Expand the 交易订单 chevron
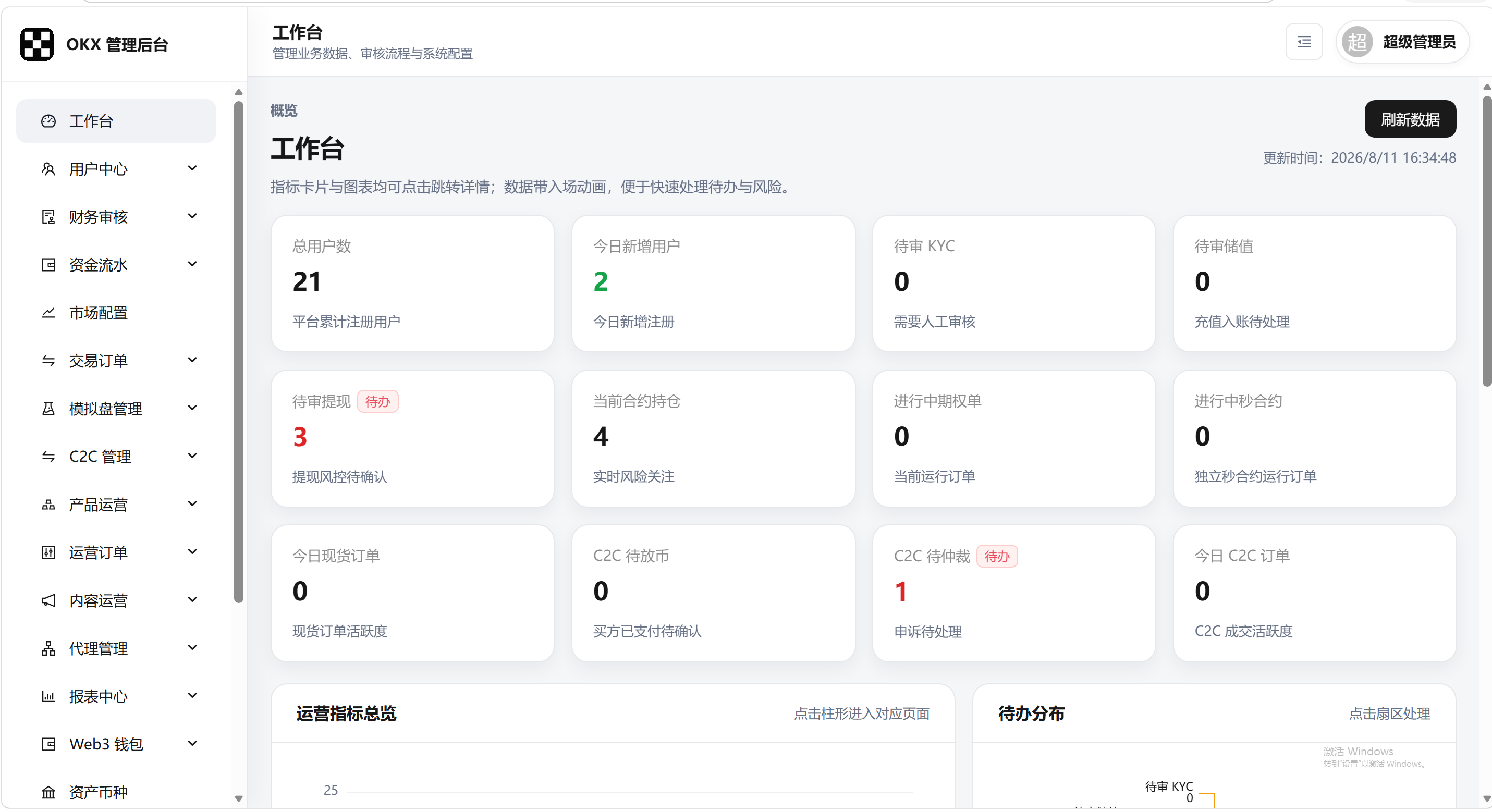Screen dimensions: 1492x812 tap(192, 360)
